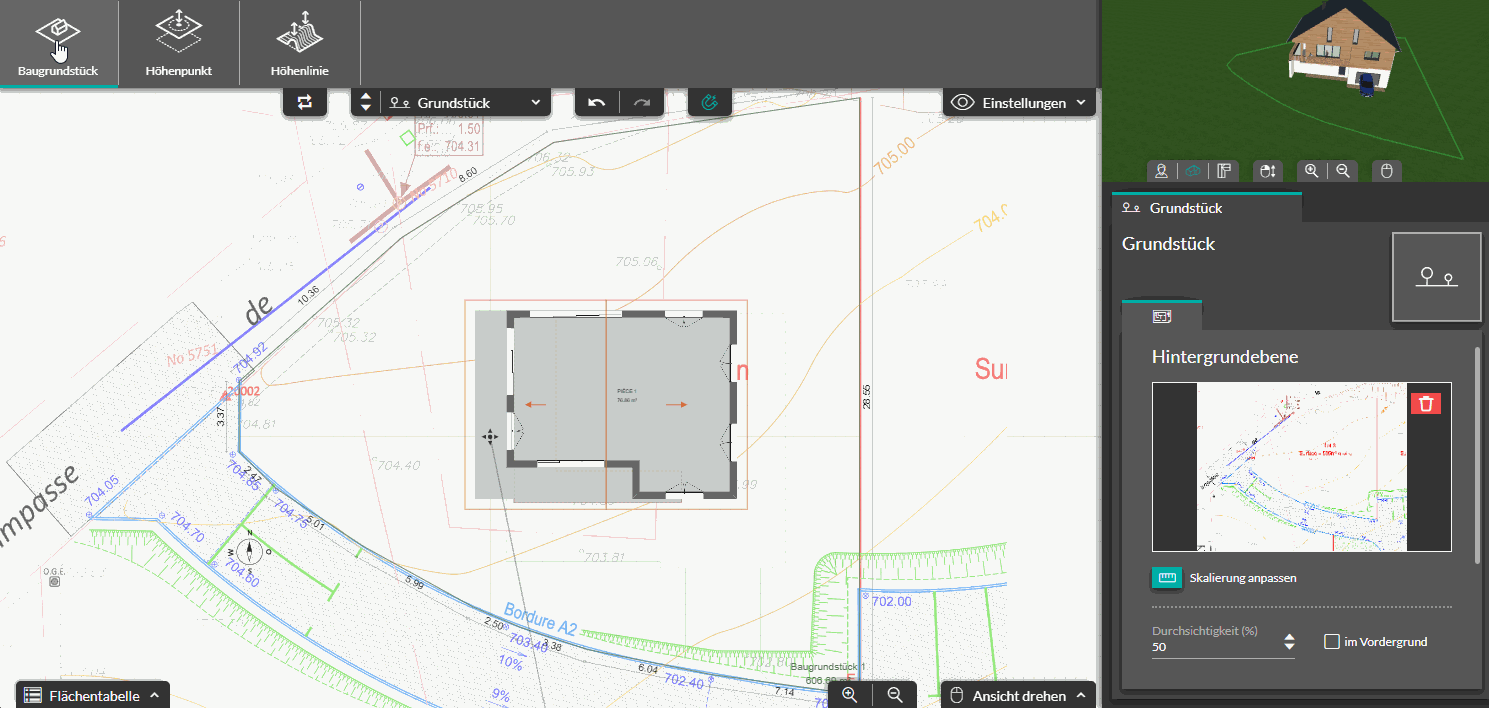
Task: Zoom out the 2D plan view
Action: [x=895, y=695]
